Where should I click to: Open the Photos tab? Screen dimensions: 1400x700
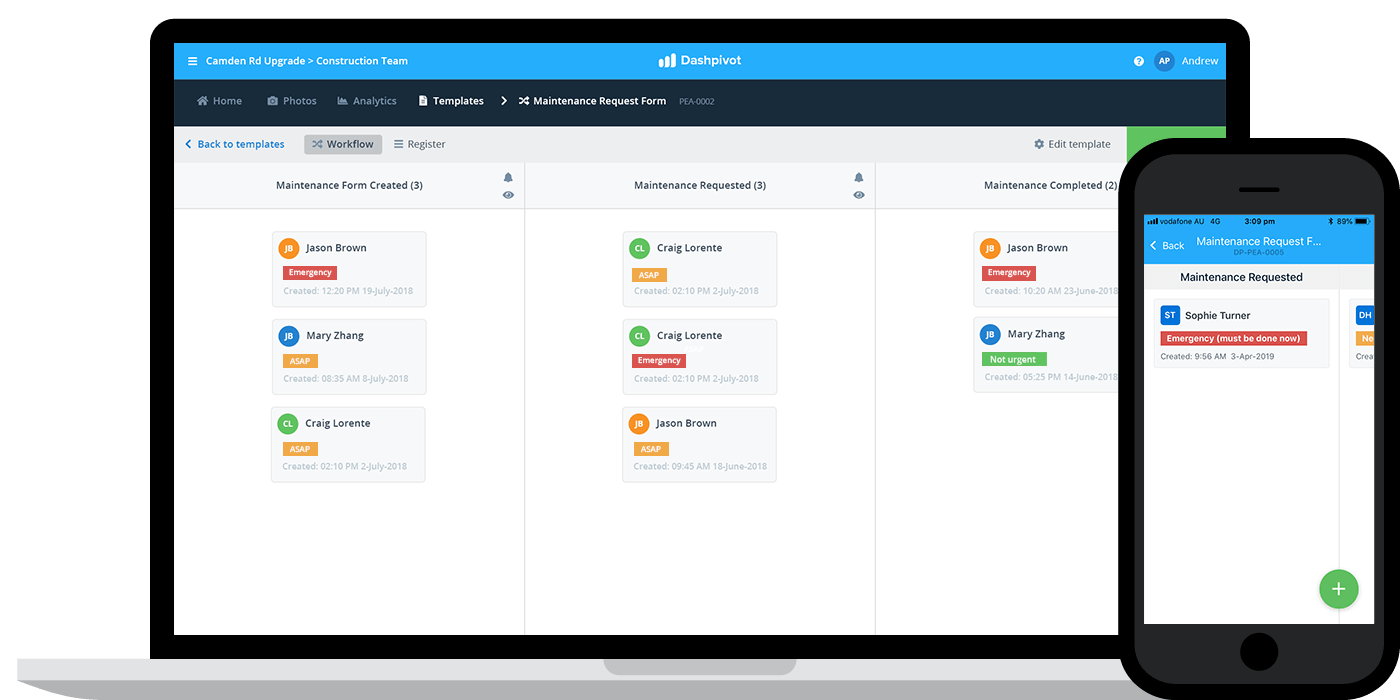pos(292,101)
